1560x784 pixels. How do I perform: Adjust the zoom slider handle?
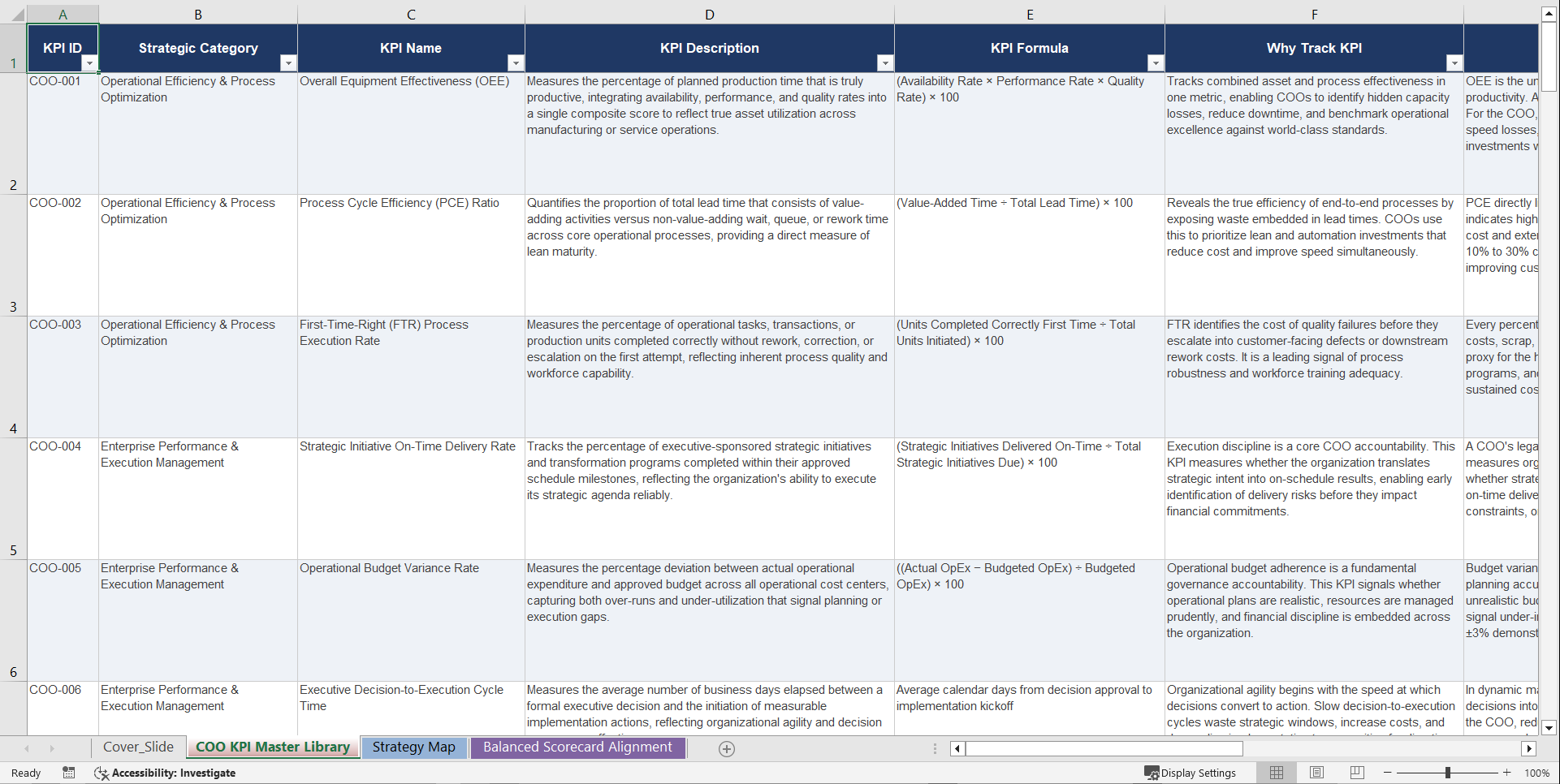1448,773
